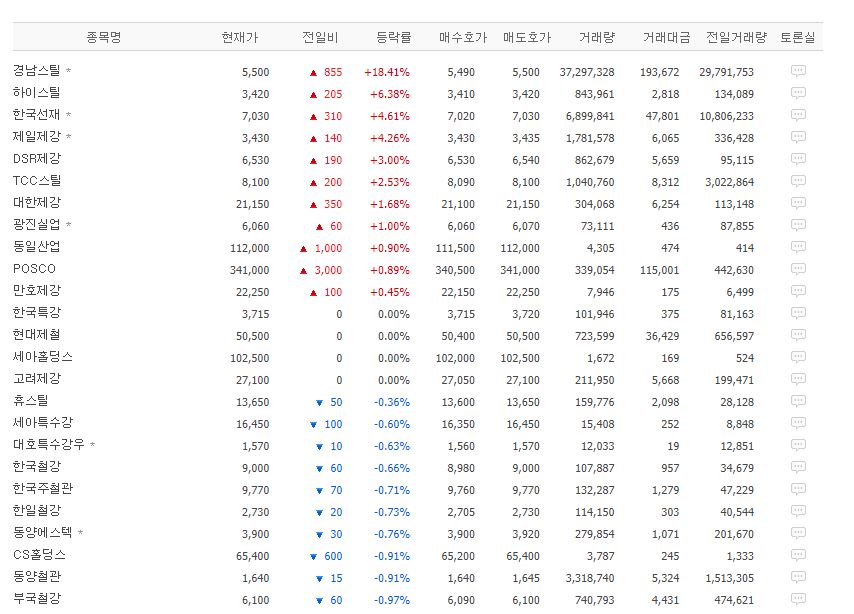Open discussion room icon for POSCO
The image size is (854, 614).
tap(798, 269)
